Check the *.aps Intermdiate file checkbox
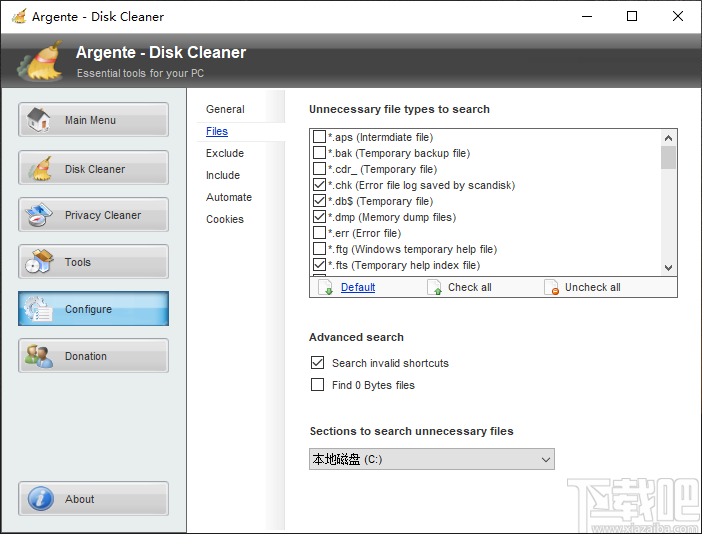 (319, 137)
